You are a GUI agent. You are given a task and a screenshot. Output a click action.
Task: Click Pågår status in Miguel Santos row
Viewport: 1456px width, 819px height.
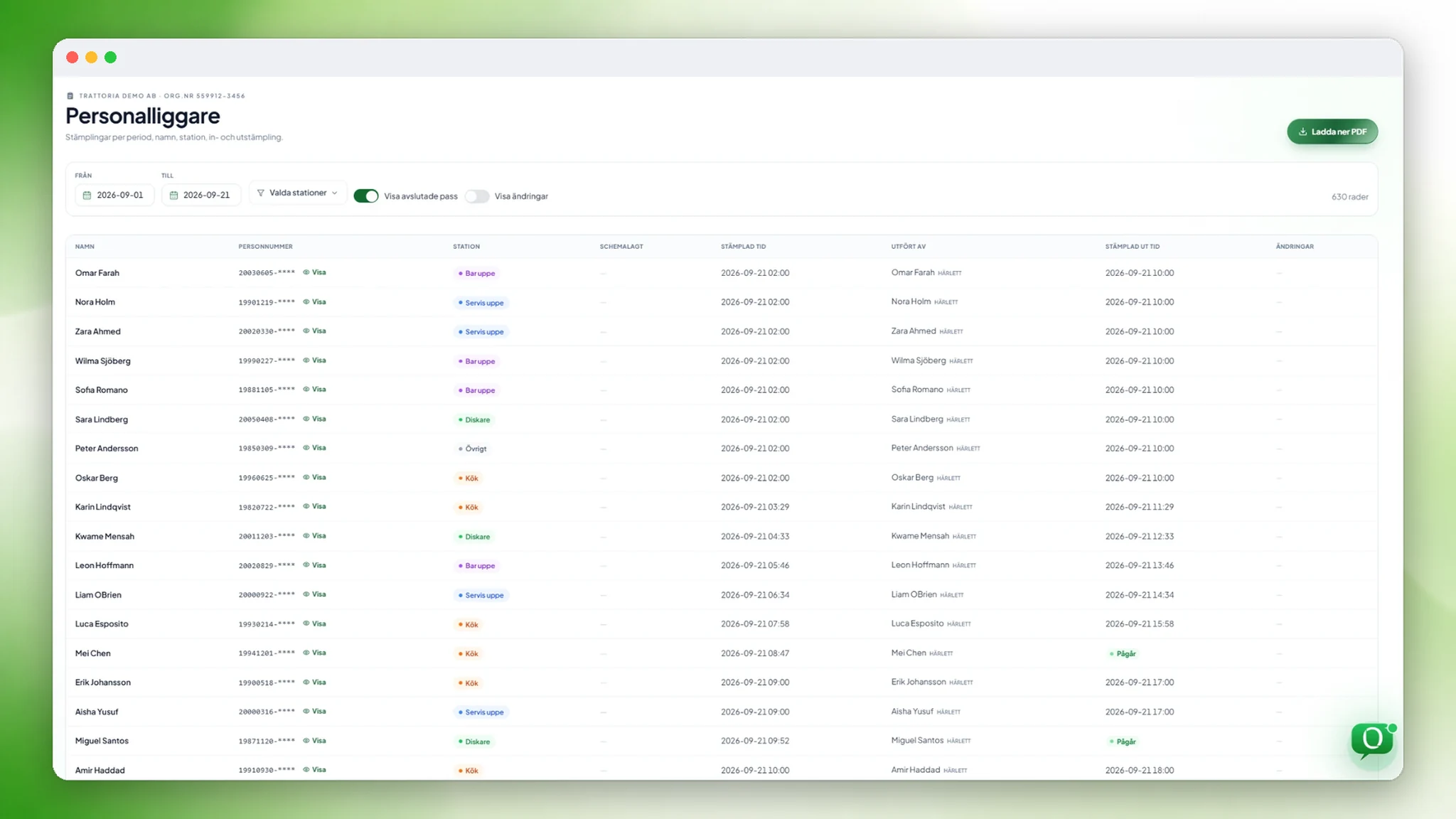click(1123, 742)
